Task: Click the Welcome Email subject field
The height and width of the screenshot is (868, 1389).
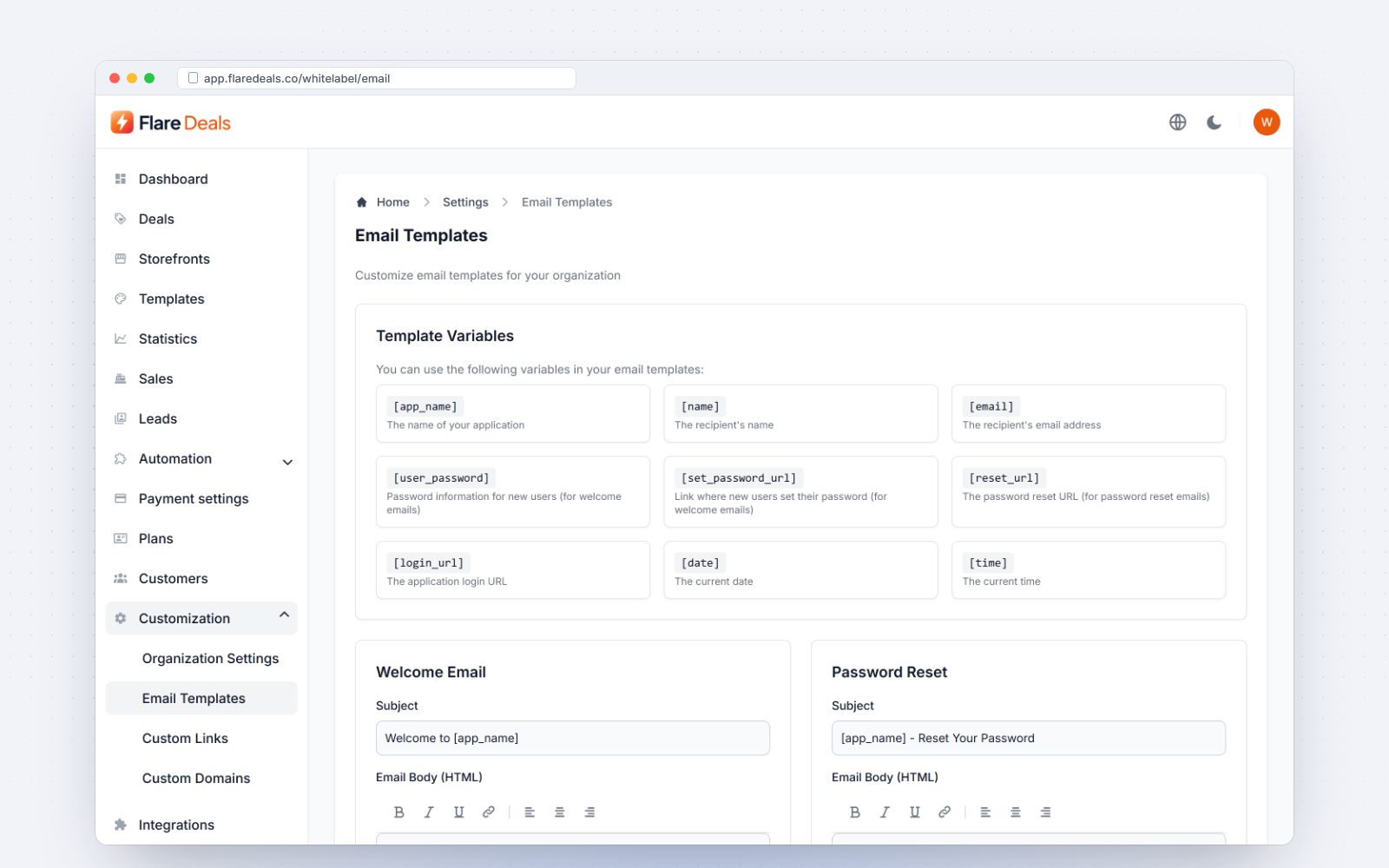Action: tap(573, 738)
